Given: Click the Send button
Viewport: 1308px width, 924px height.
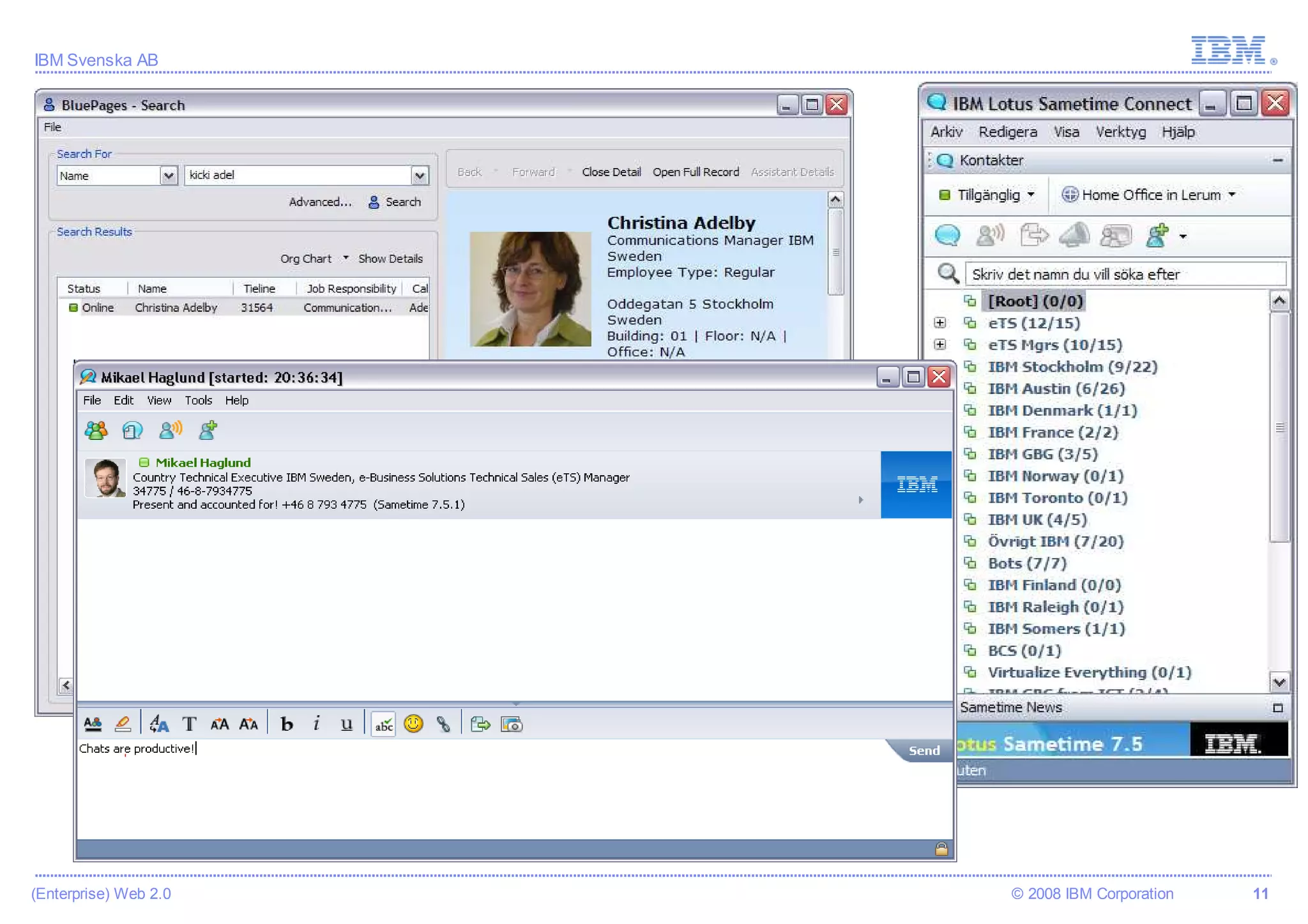Looking at the screenshot, I should pos(924,750).
